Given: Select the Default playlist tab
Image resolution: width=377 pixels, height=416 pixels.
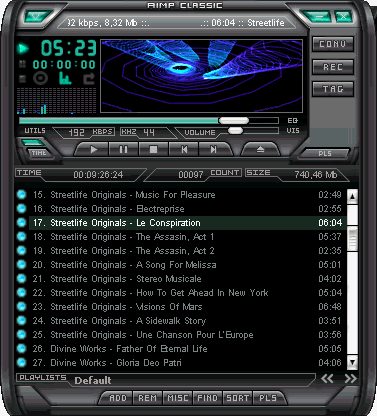Looking at the screenshot, I should coord(93,380).
